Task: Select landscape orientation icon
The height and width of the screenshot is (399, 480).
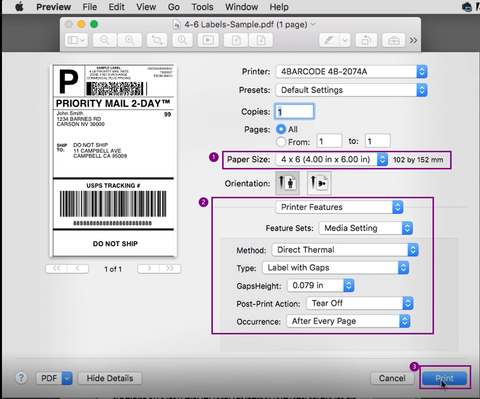Action: coord(319,183)
